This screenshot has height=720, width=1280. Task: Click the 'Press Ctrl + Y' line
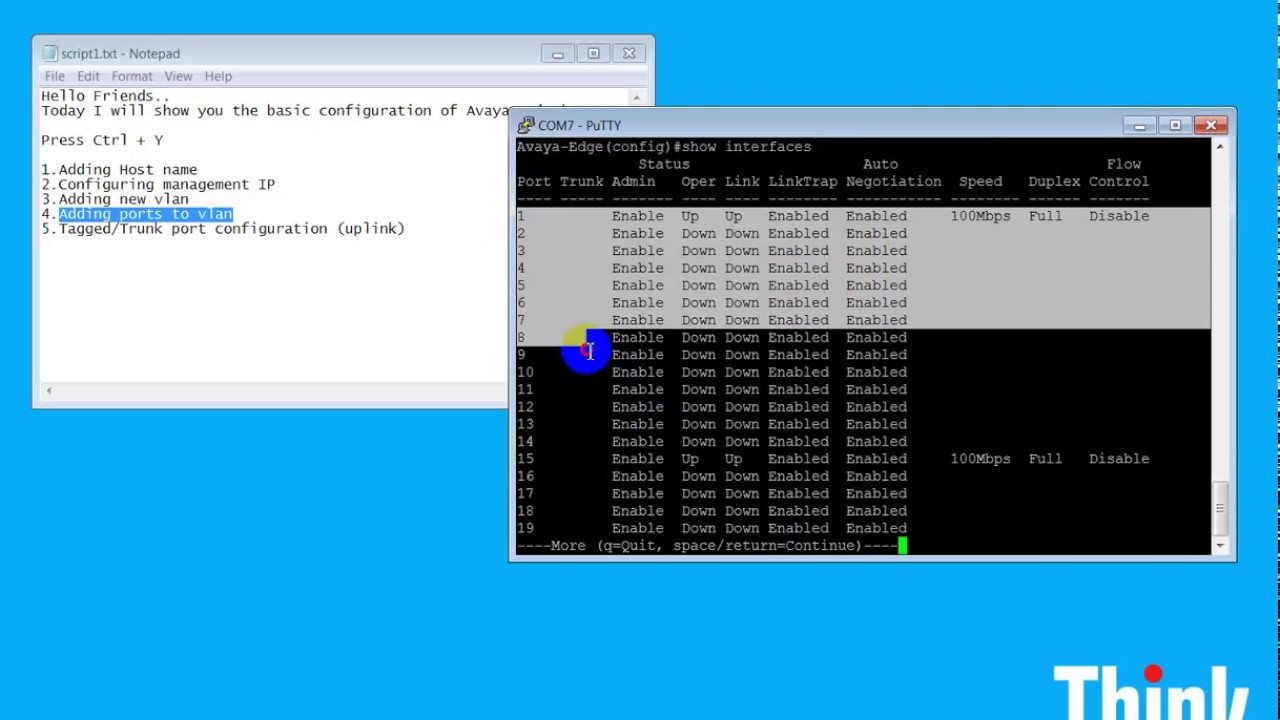point(102,140)
